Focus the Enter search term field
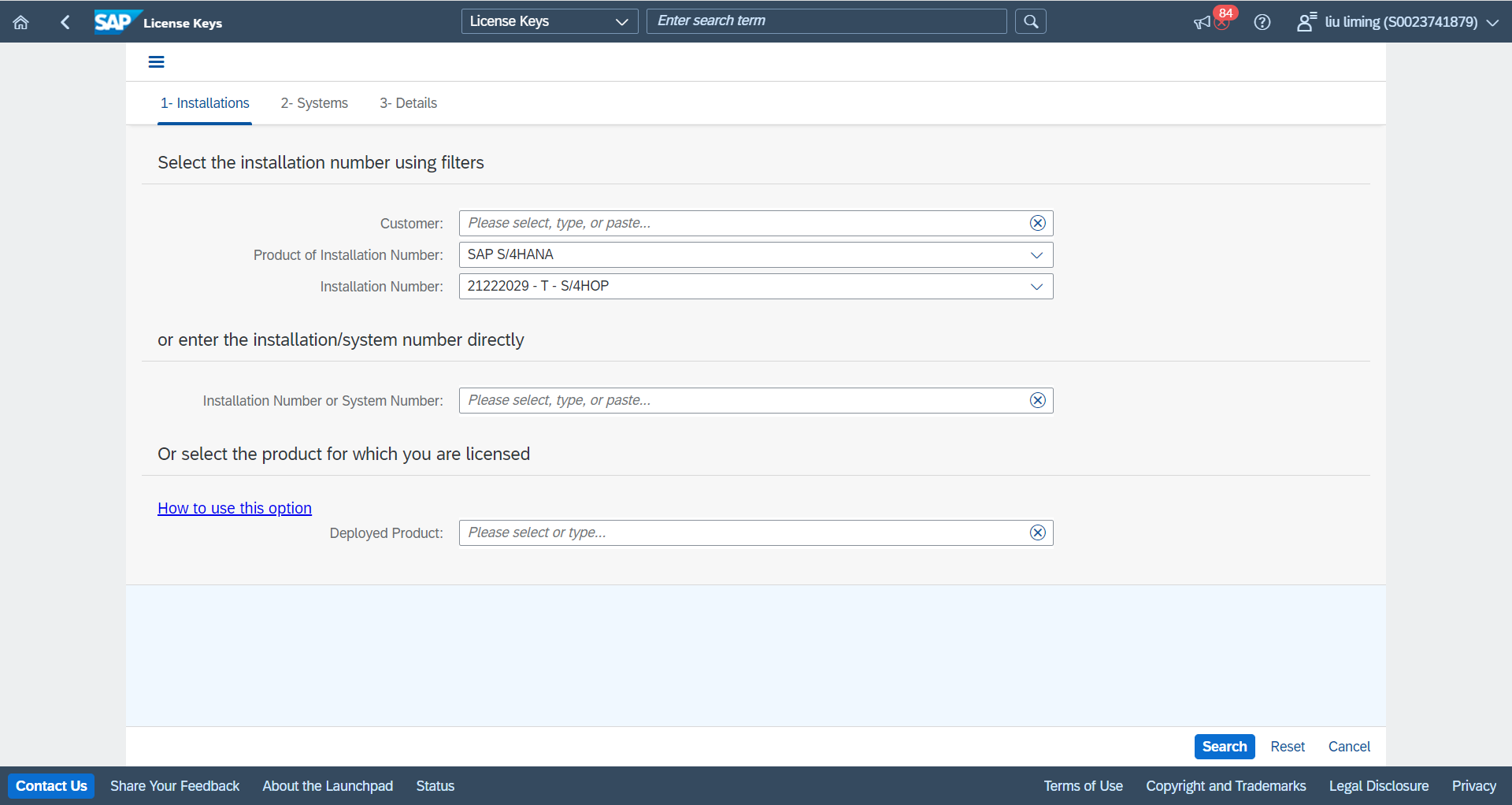Image resolution: width=1512 pixels, height=805 pixels. pyautogui.click(x=826, y=21)
